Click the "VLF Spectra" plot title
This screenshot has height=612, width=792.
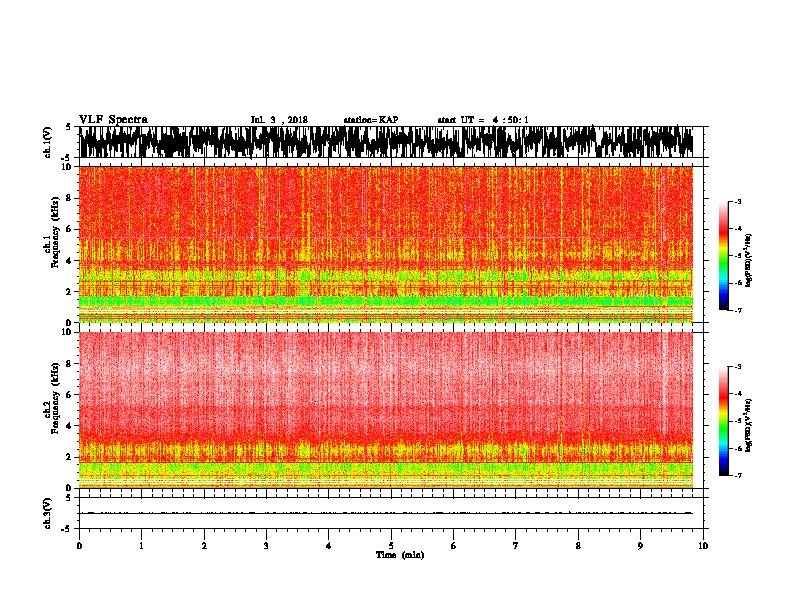click(x=113, y=120)
